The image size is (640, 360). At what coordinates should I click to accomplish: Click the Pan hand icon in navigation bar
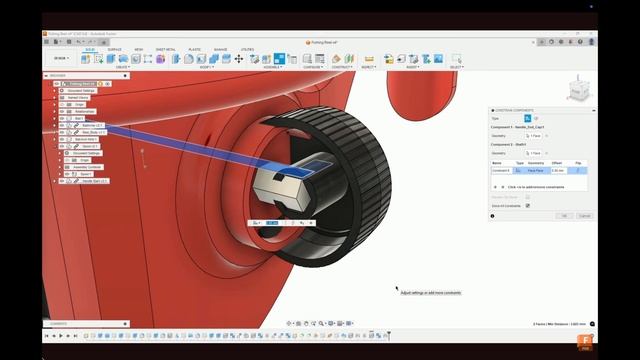click(306, 323)
